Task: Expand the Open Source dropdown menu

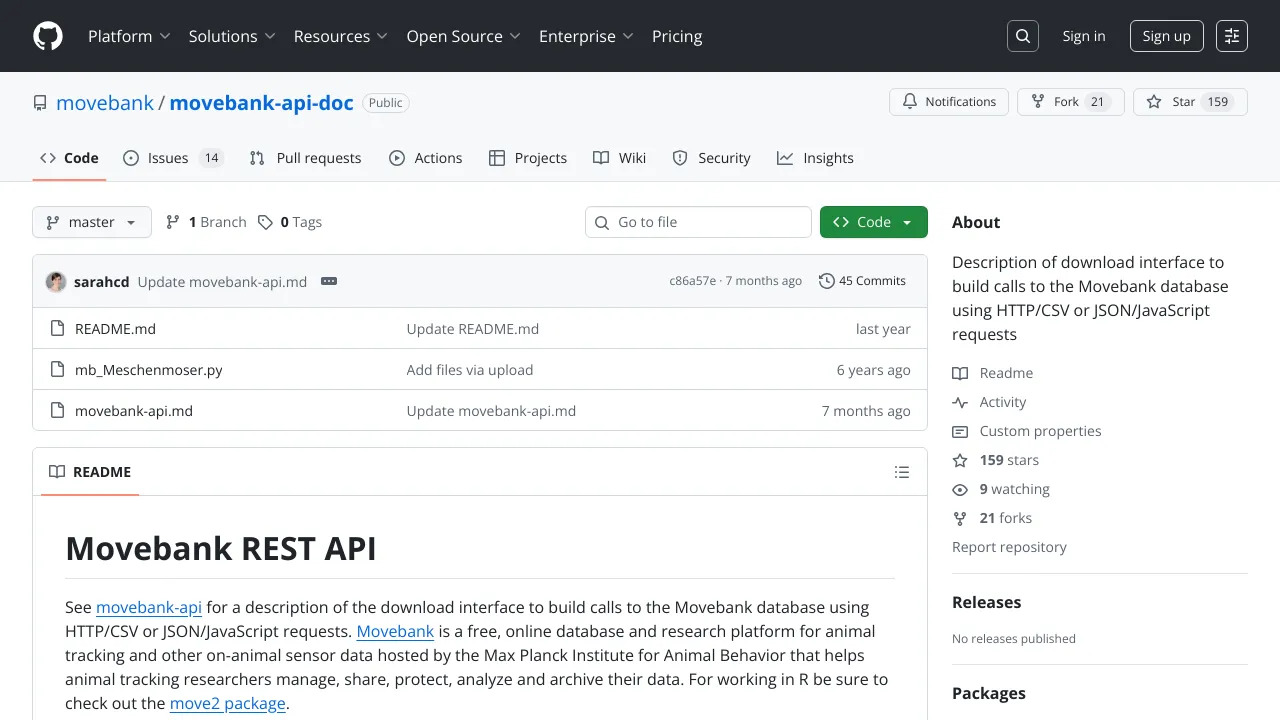Action: (463, 36)
